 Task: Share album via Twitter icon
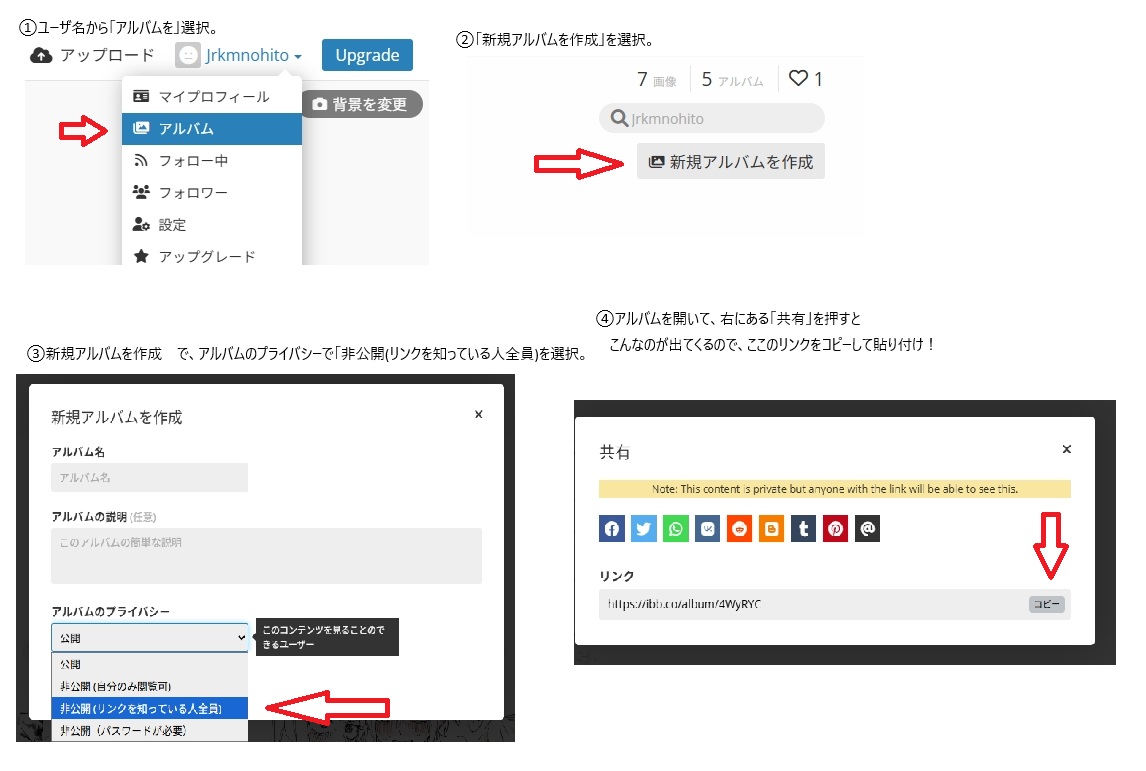pyautogui.click(x=644, y=529)
